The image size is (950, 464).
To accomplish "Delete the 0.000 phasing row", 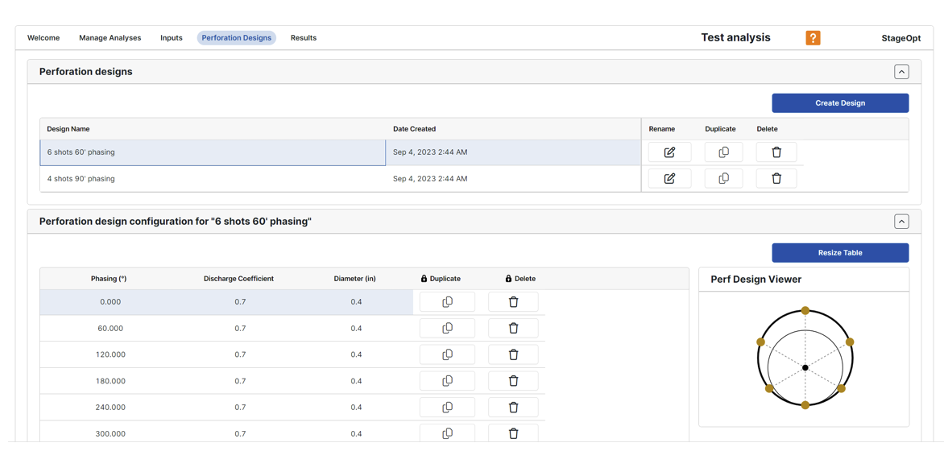I will (x=513, y=302).
